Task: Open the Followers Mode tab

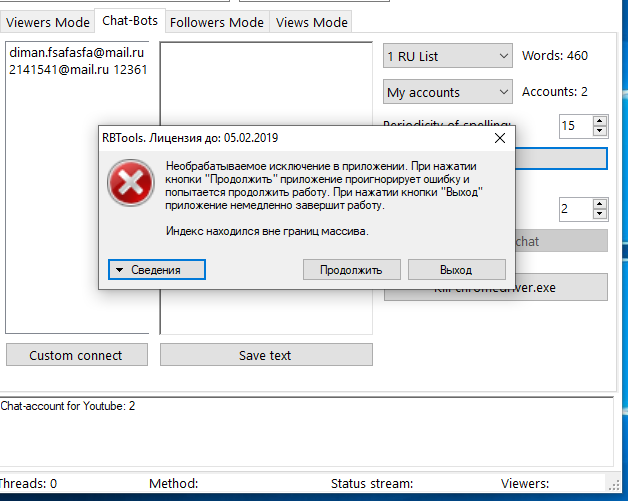Action: pos(217,22)
